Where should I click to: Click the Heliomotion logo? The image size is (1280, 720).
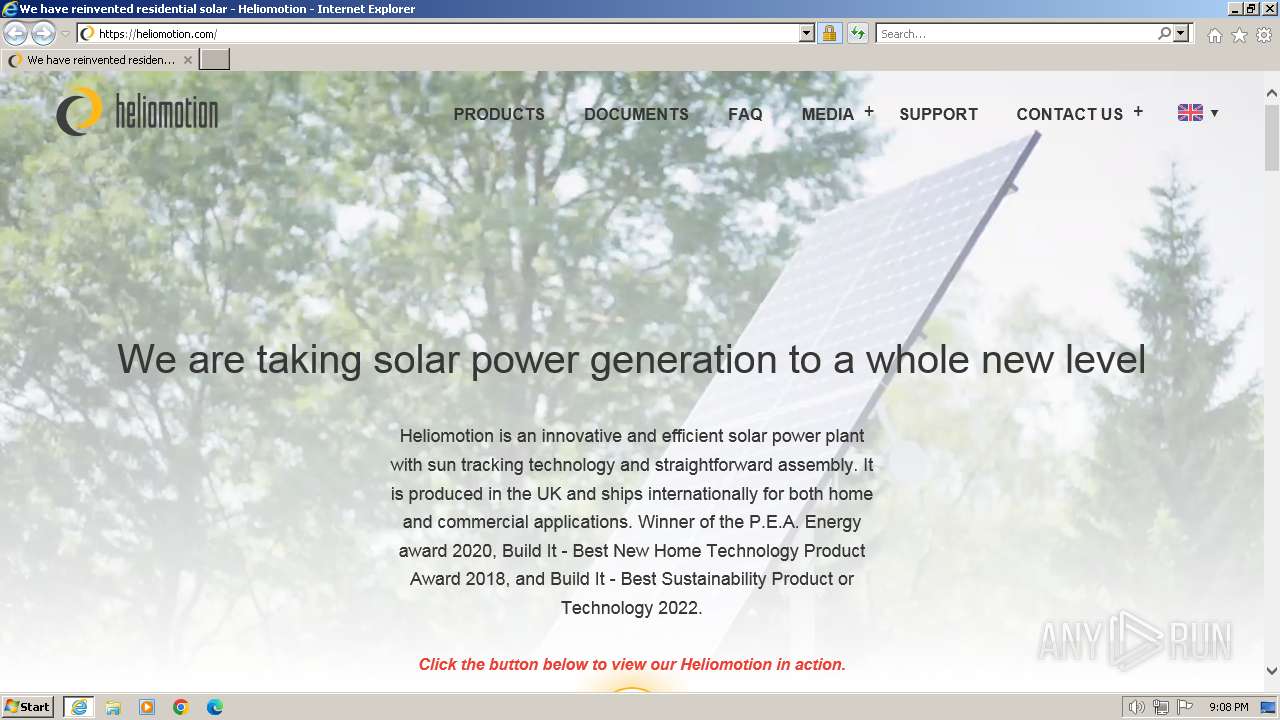(x=137, y=112)
